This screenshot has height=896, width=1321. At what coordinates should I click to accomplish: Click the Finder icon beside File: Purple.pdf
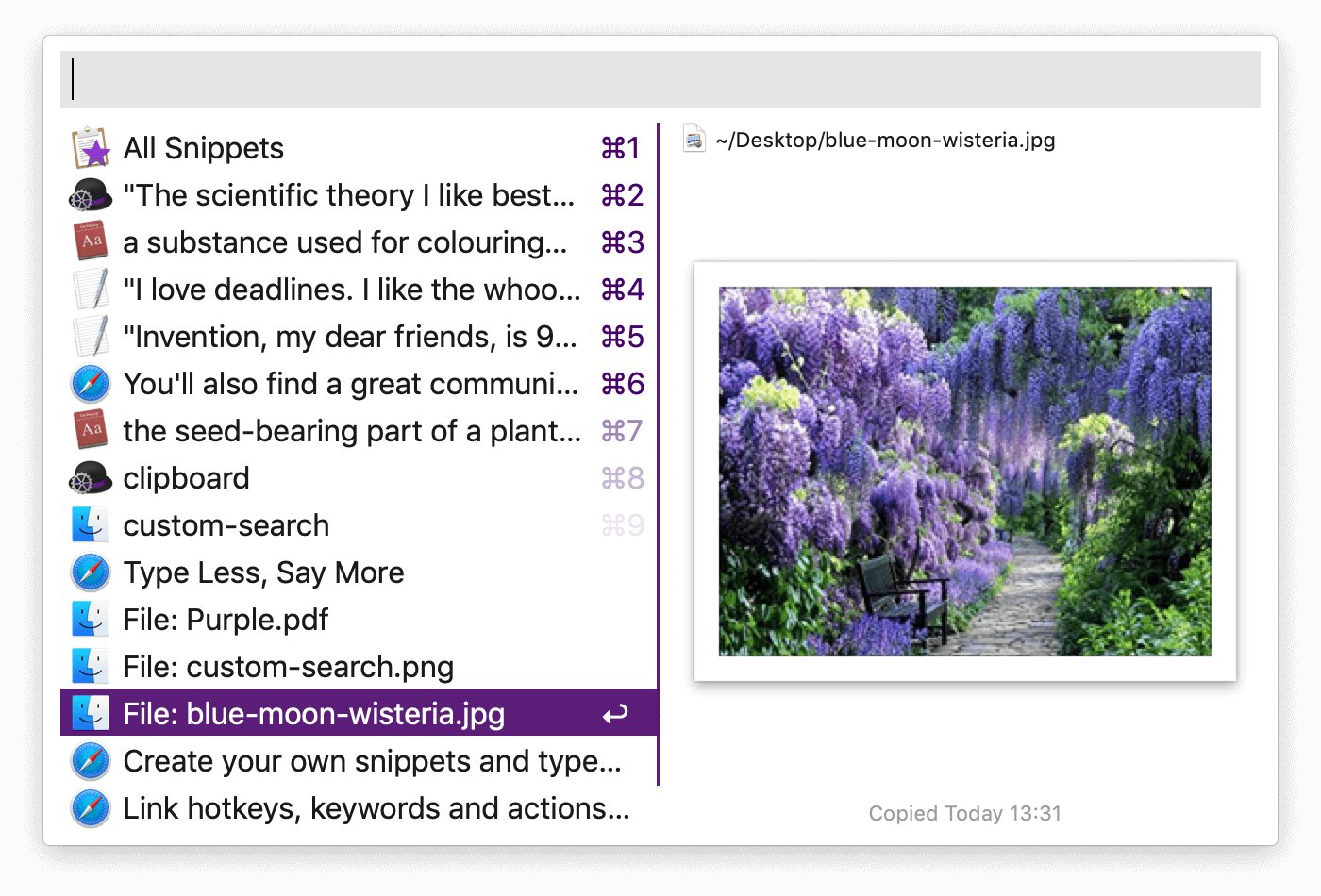pos(91,620)
